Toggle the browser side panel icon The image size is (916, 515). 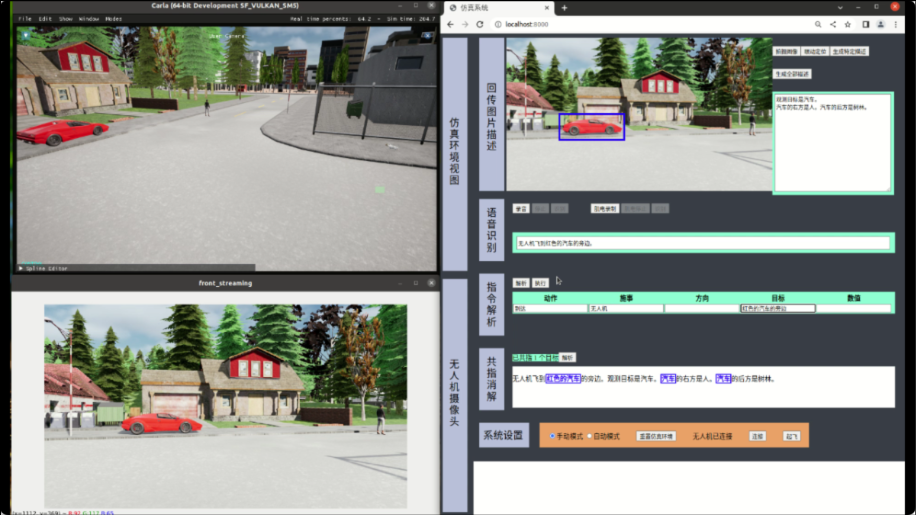point(866,24)
